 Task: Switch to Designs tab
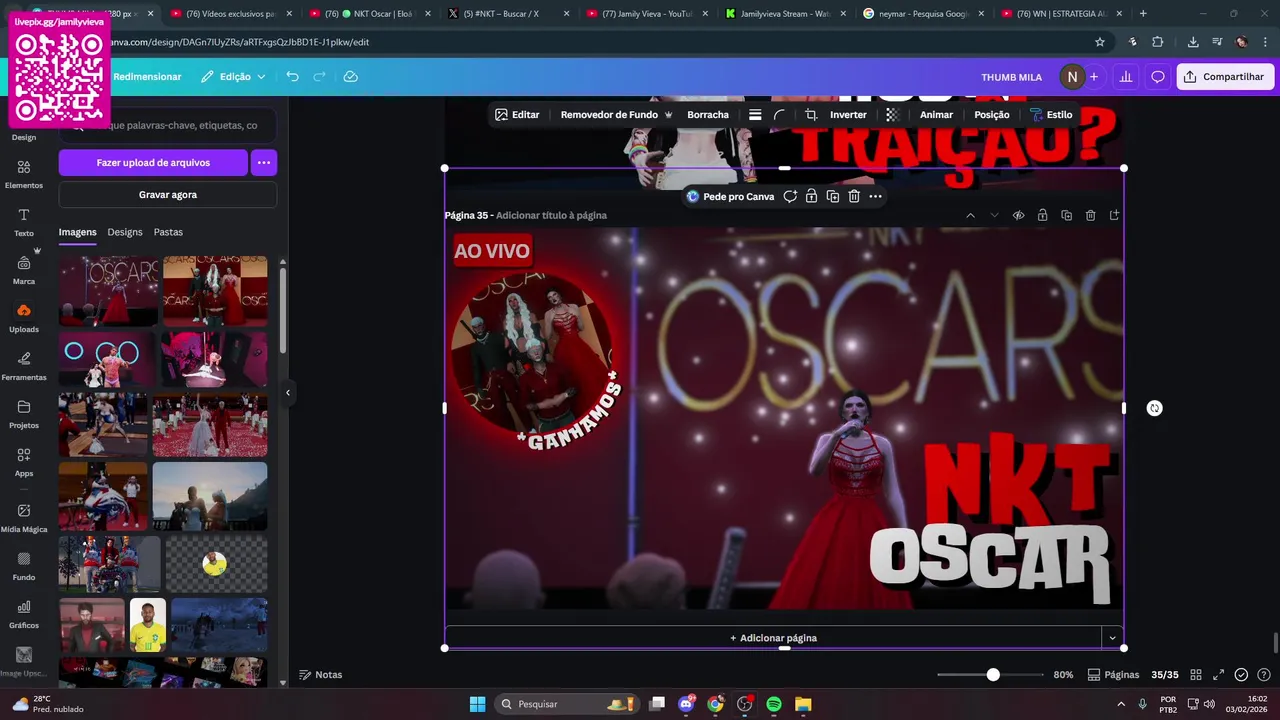(x=125, y=232)
